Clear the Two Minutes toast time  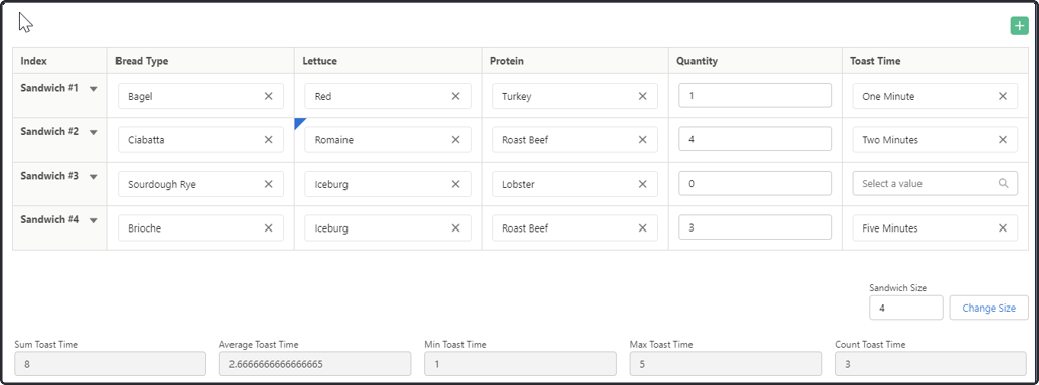(1003, 140)
